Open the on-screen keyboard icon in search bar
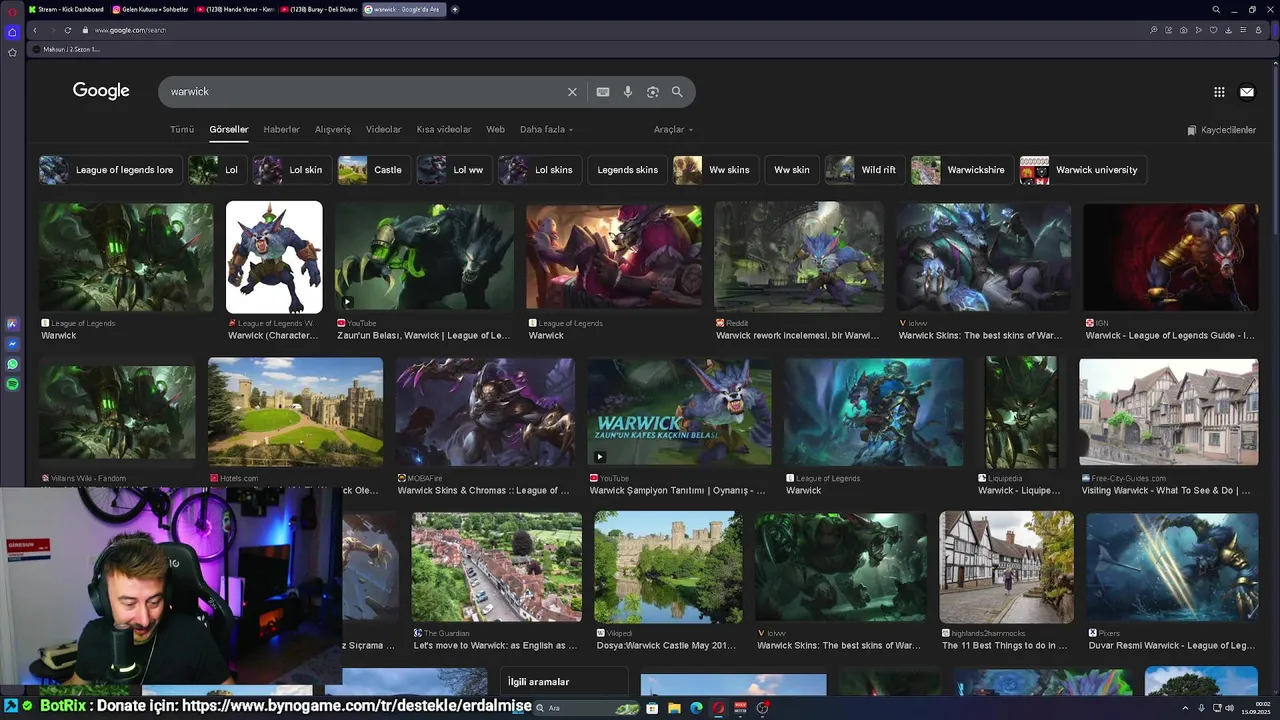Viewport: 1280px width, 720px height. click(603, 92)
